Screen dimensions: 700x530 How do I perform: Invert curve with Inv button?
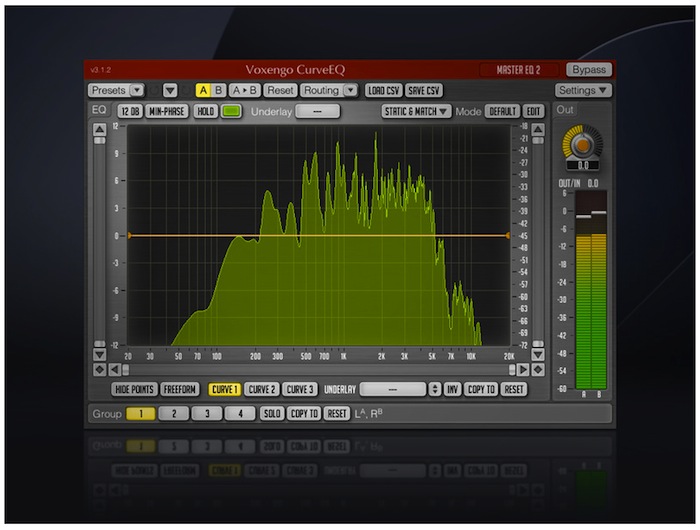click(452, 389)
